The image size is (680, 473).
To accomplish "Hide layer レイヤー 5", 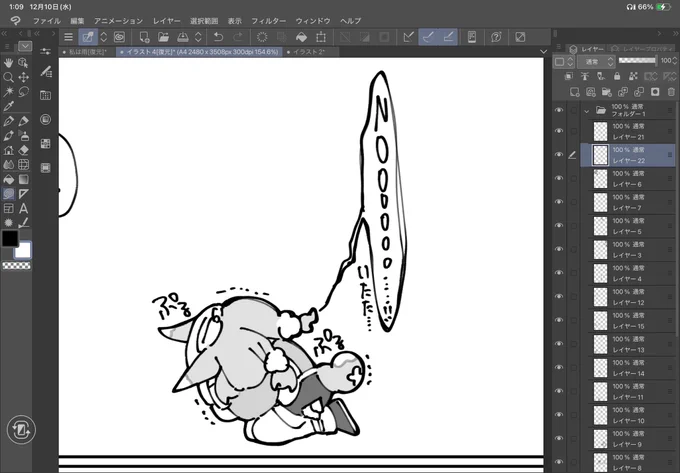I will coord(559,225).
